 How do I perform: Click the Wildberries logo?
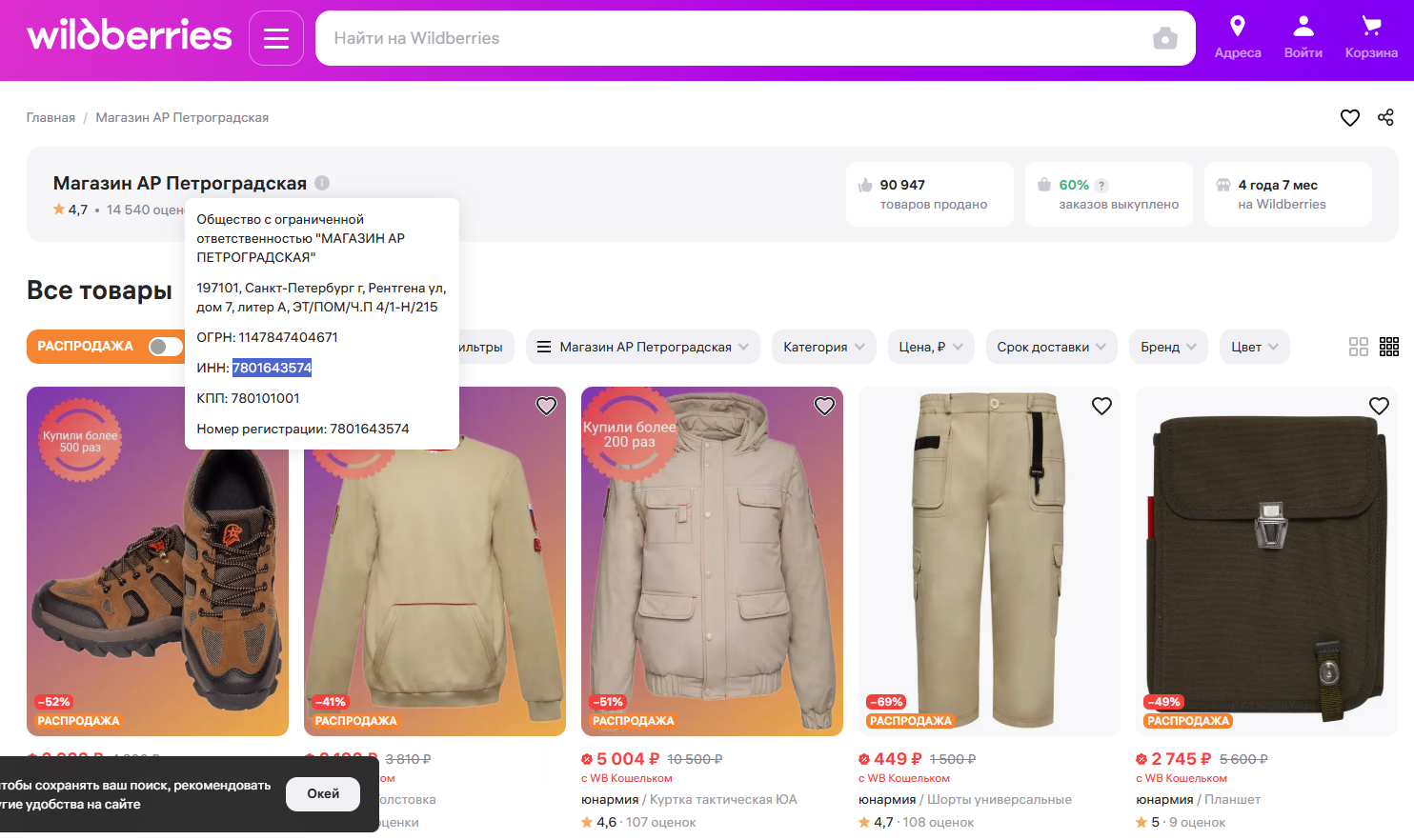[130, 36]
